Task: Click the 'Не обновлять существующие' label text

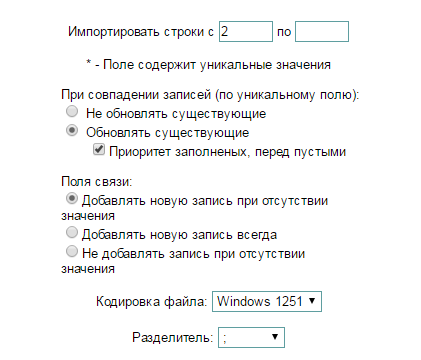Action: coord(176,114)
